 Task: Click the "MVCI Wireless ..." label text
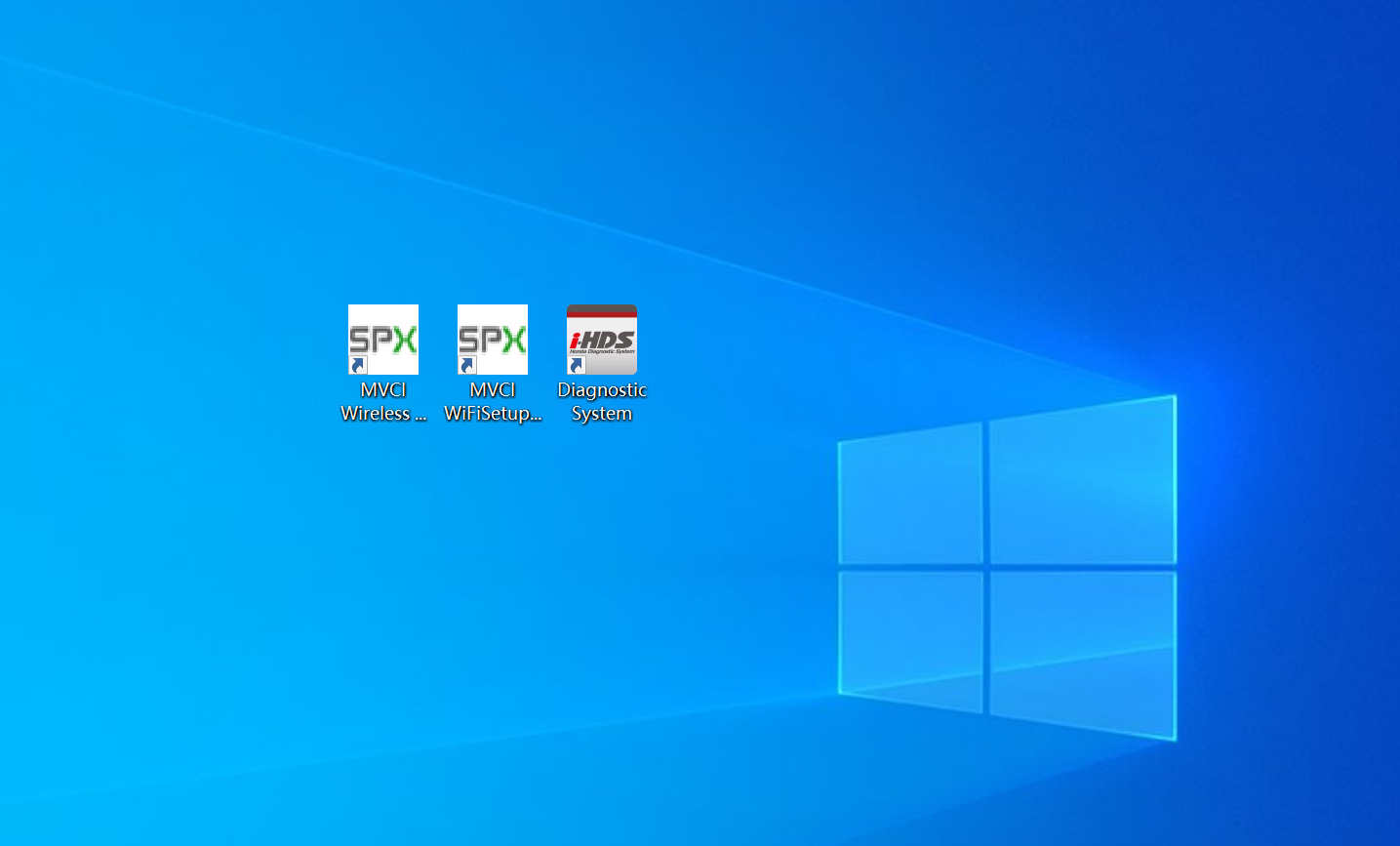click(x=383, y=401)
